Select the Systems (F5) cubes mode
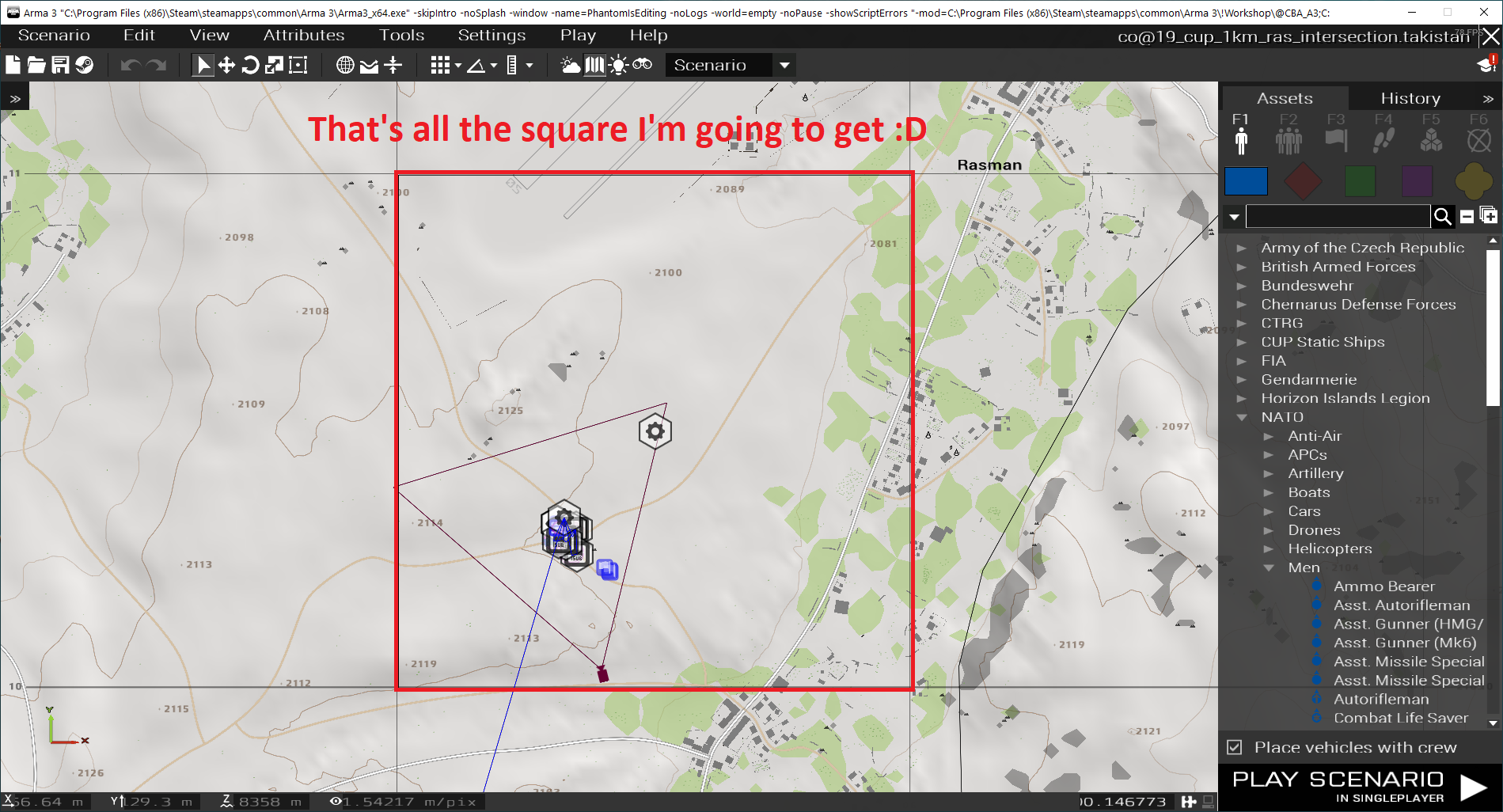Image resolution: width=1503 pixels, height=812 pixels. (1431, 133)
